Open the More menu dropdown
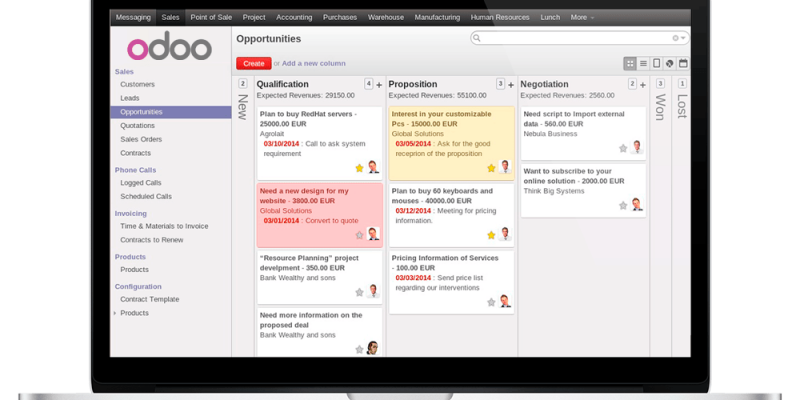800x400 pixels. [x=582, y=17]
